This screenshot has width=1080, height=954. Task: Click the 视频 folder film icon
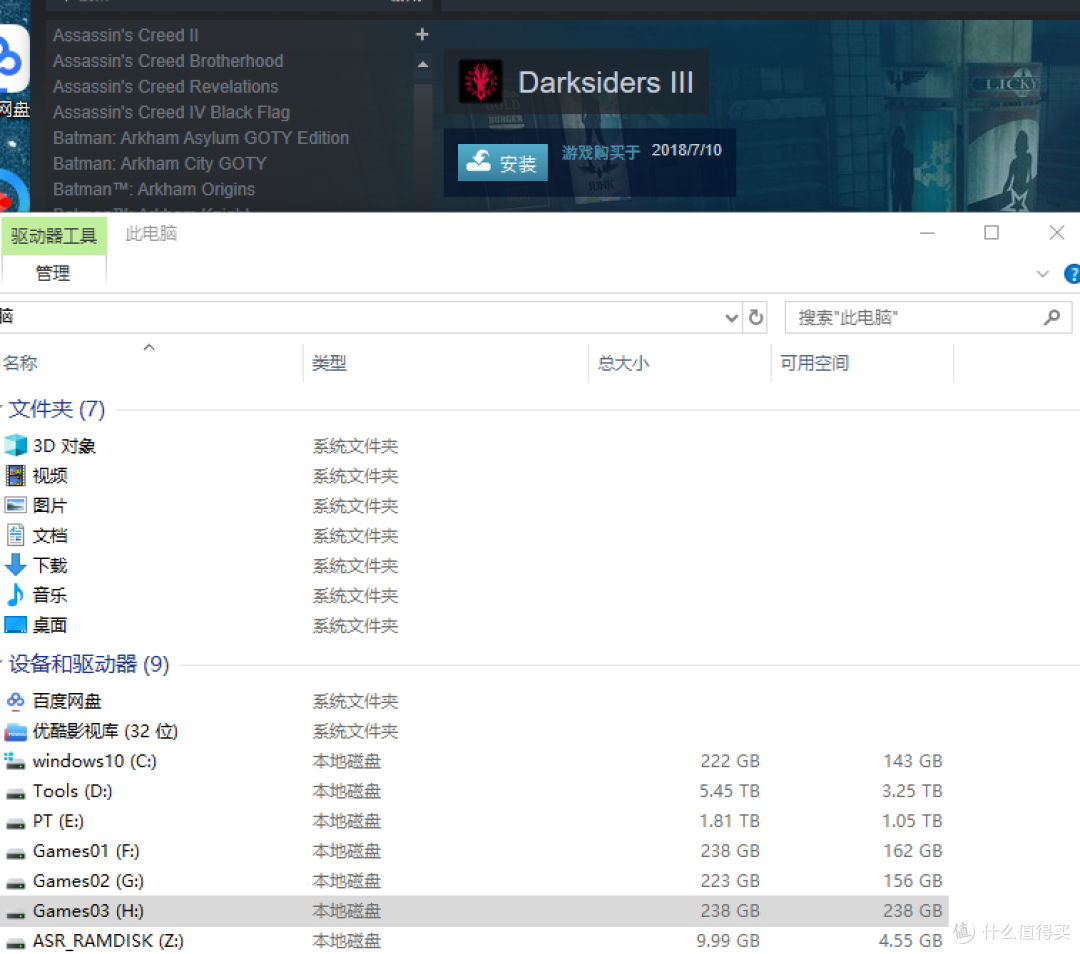15,475
